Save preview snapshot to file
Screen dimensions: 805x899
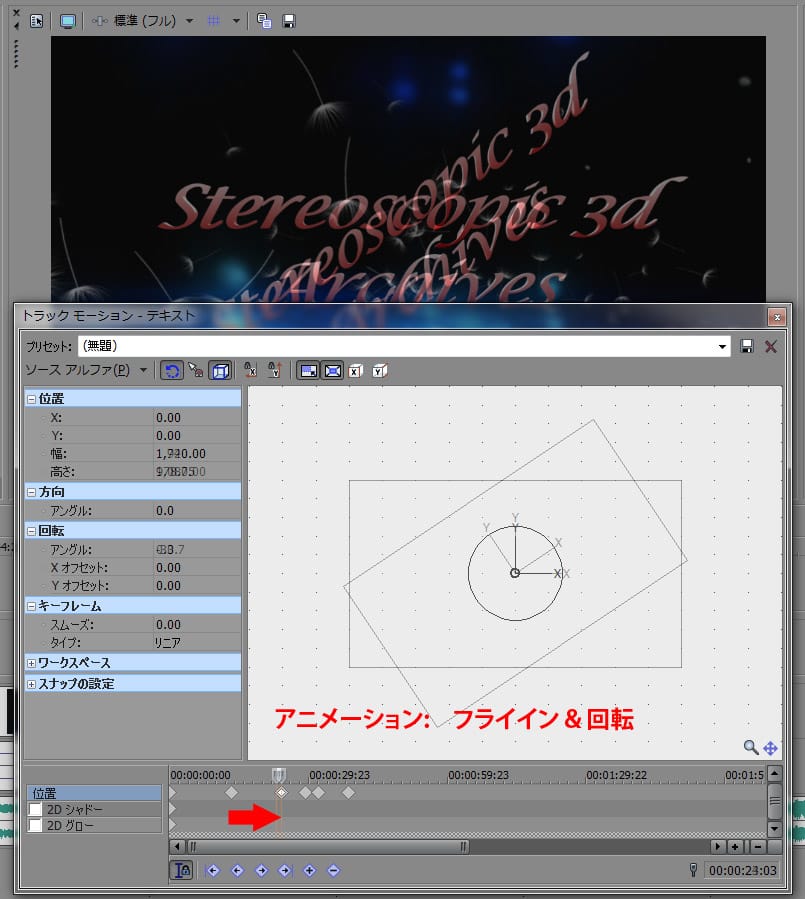(289, 20)
